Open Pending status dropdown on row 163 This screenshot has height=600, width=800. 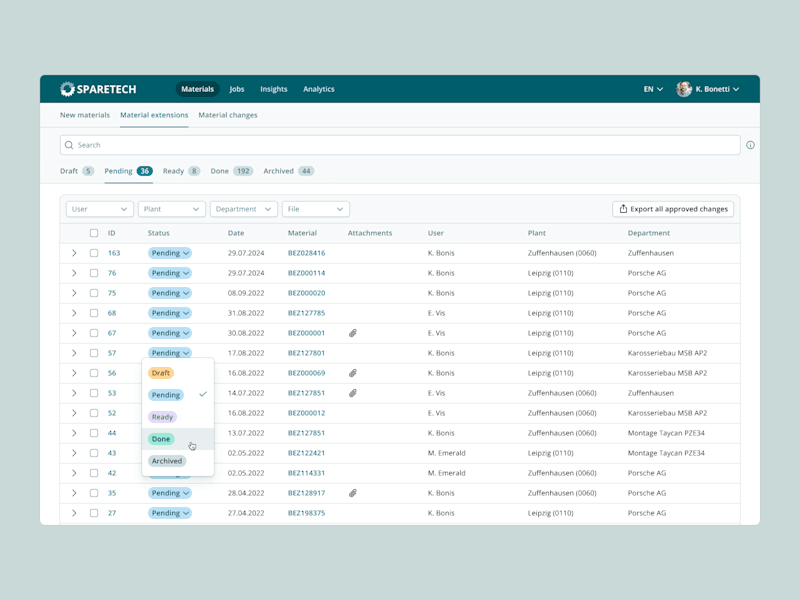[x=170, y=253]
